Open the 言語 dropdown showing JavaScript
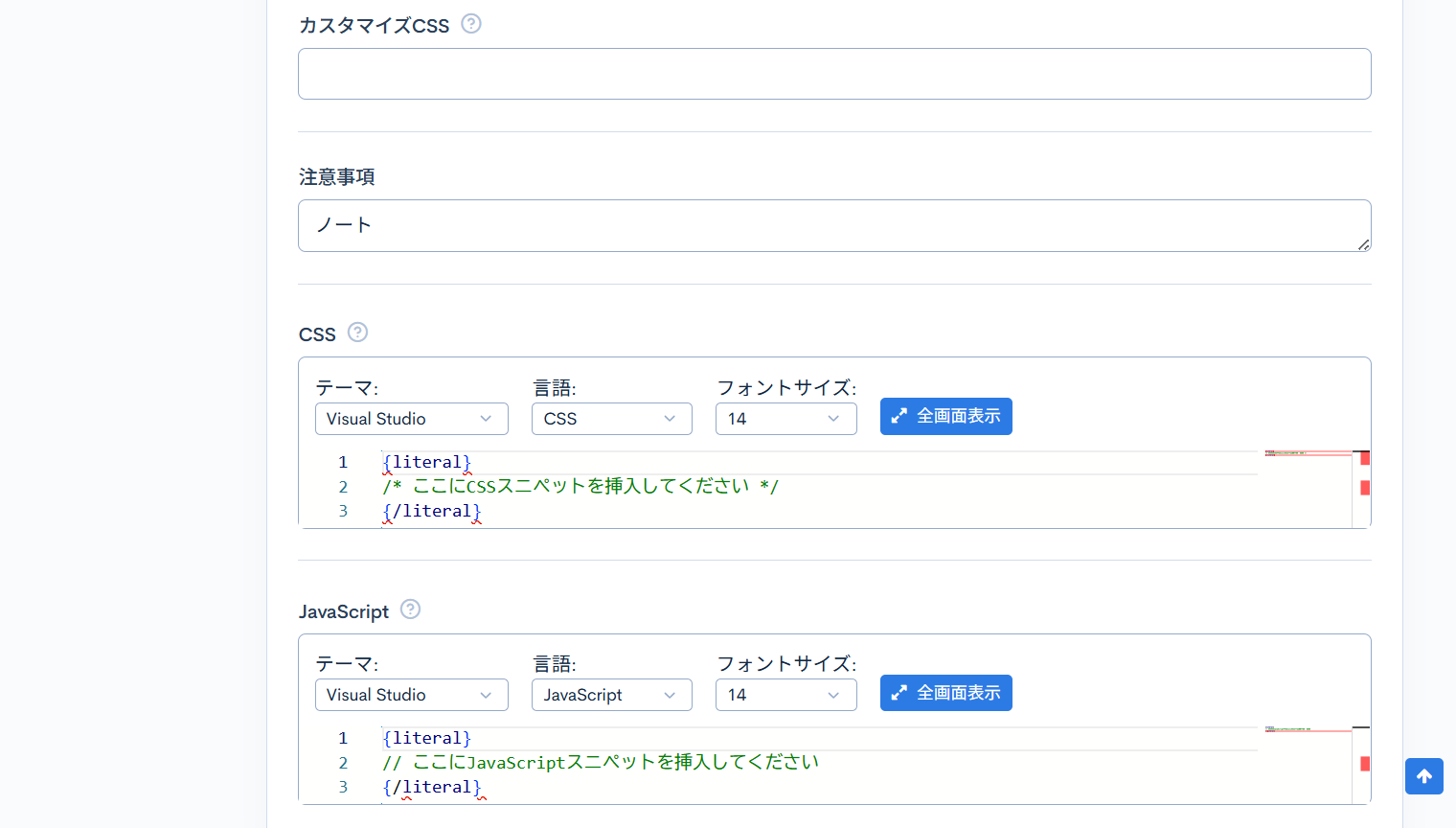The image size is (1456, 828). point(611,695)
